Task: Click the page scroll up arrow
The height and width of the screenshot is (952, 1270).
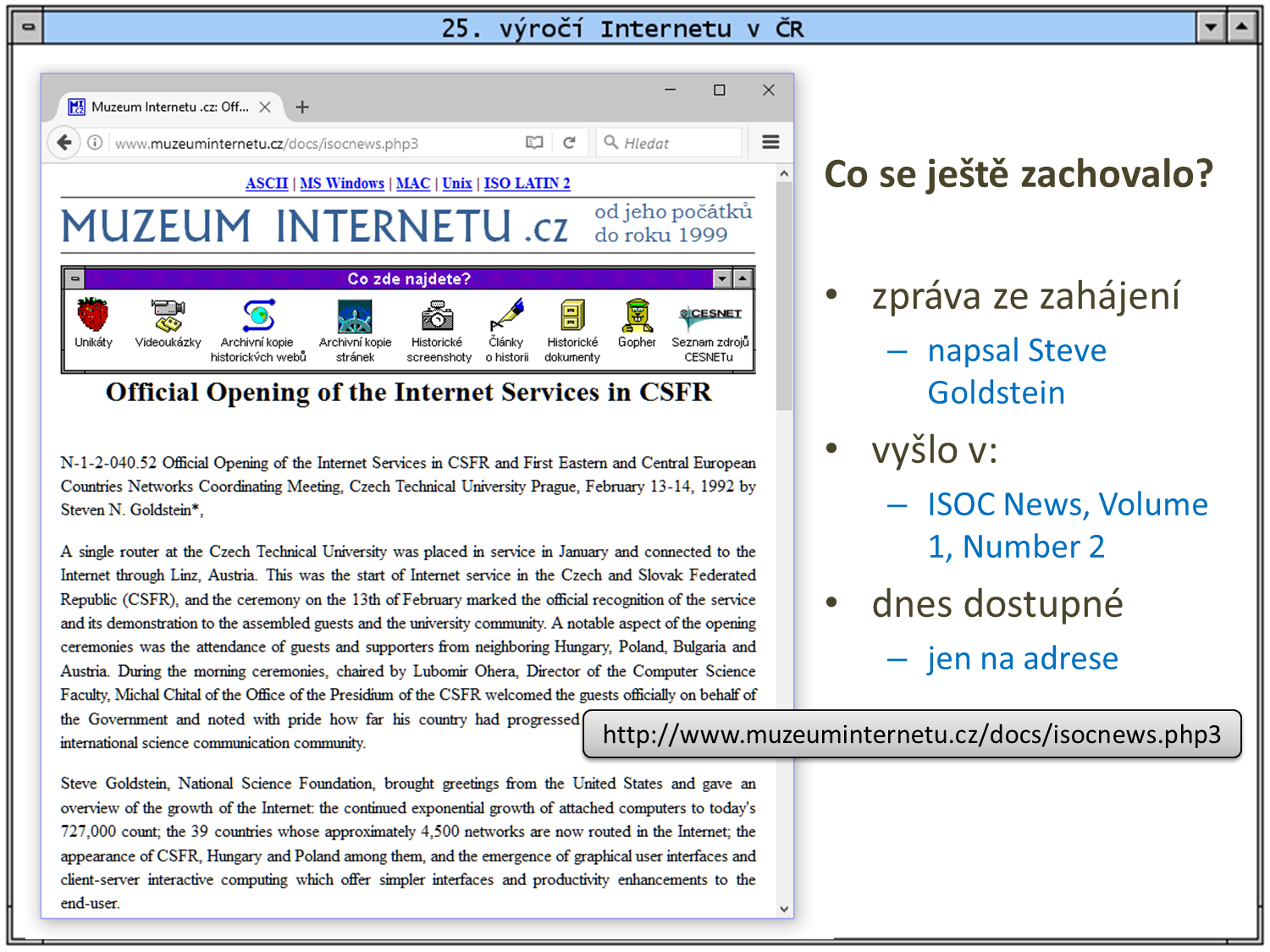Action: (784, 173)
